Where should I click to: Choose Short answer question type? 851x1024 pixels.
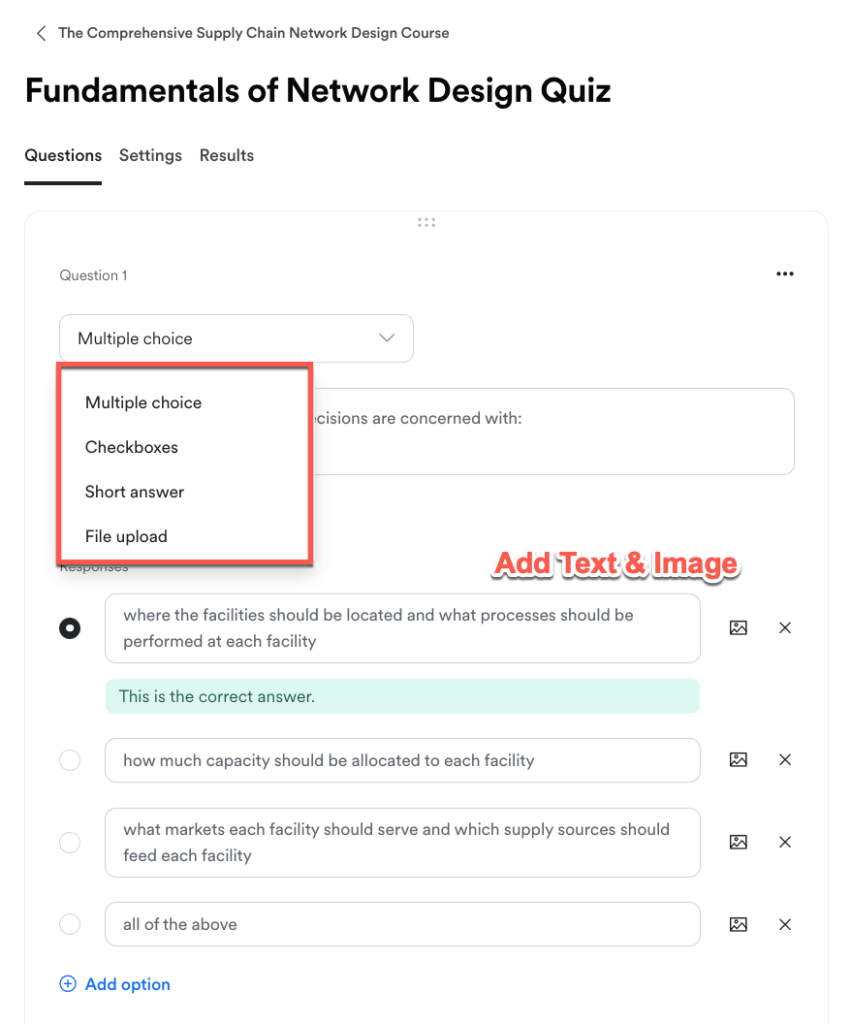coord(135,492)
